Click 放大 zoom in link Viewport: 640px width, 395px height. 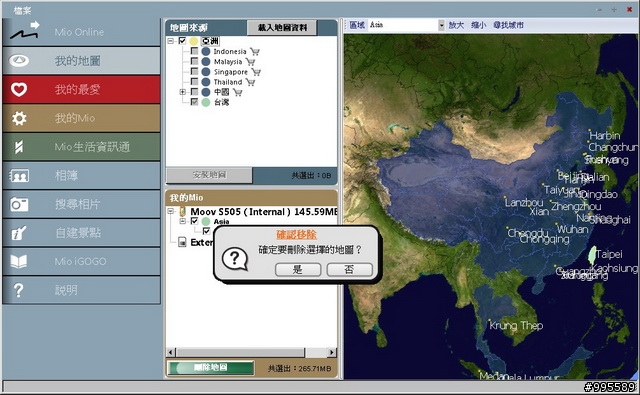click(x=456, y=25)
